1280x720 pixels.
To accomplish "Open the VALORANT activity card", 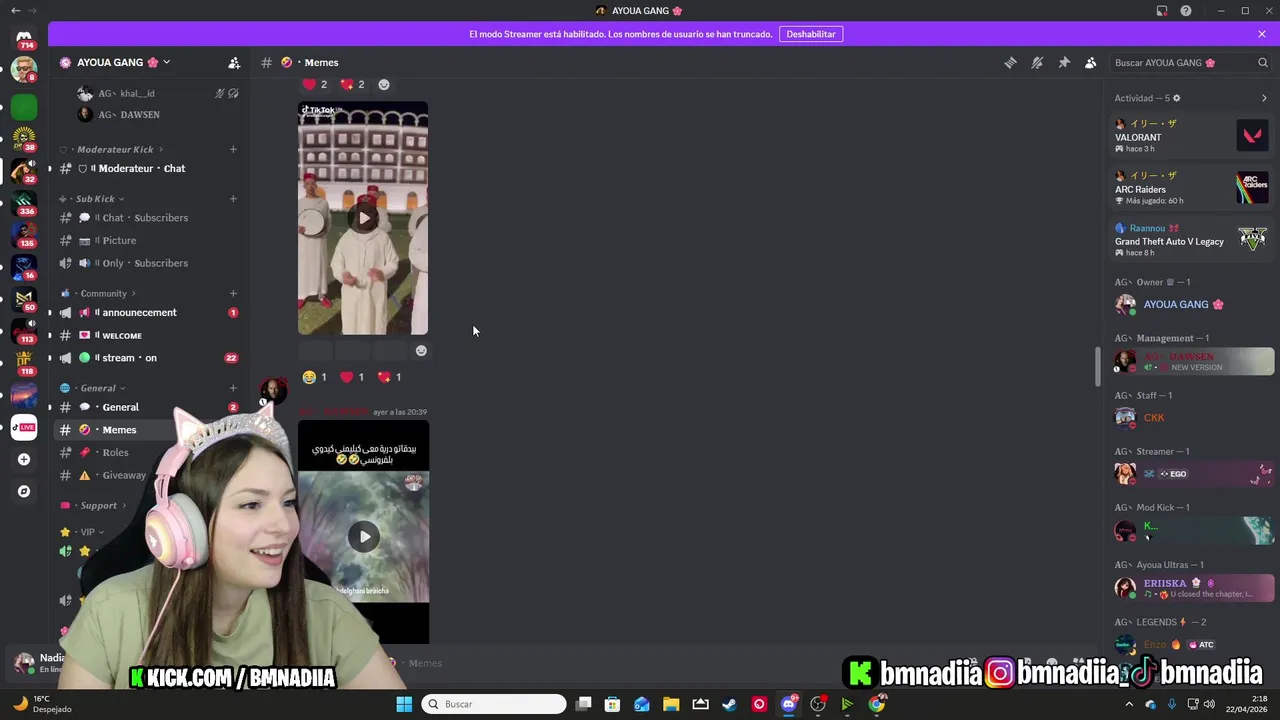I will 1192,135.
